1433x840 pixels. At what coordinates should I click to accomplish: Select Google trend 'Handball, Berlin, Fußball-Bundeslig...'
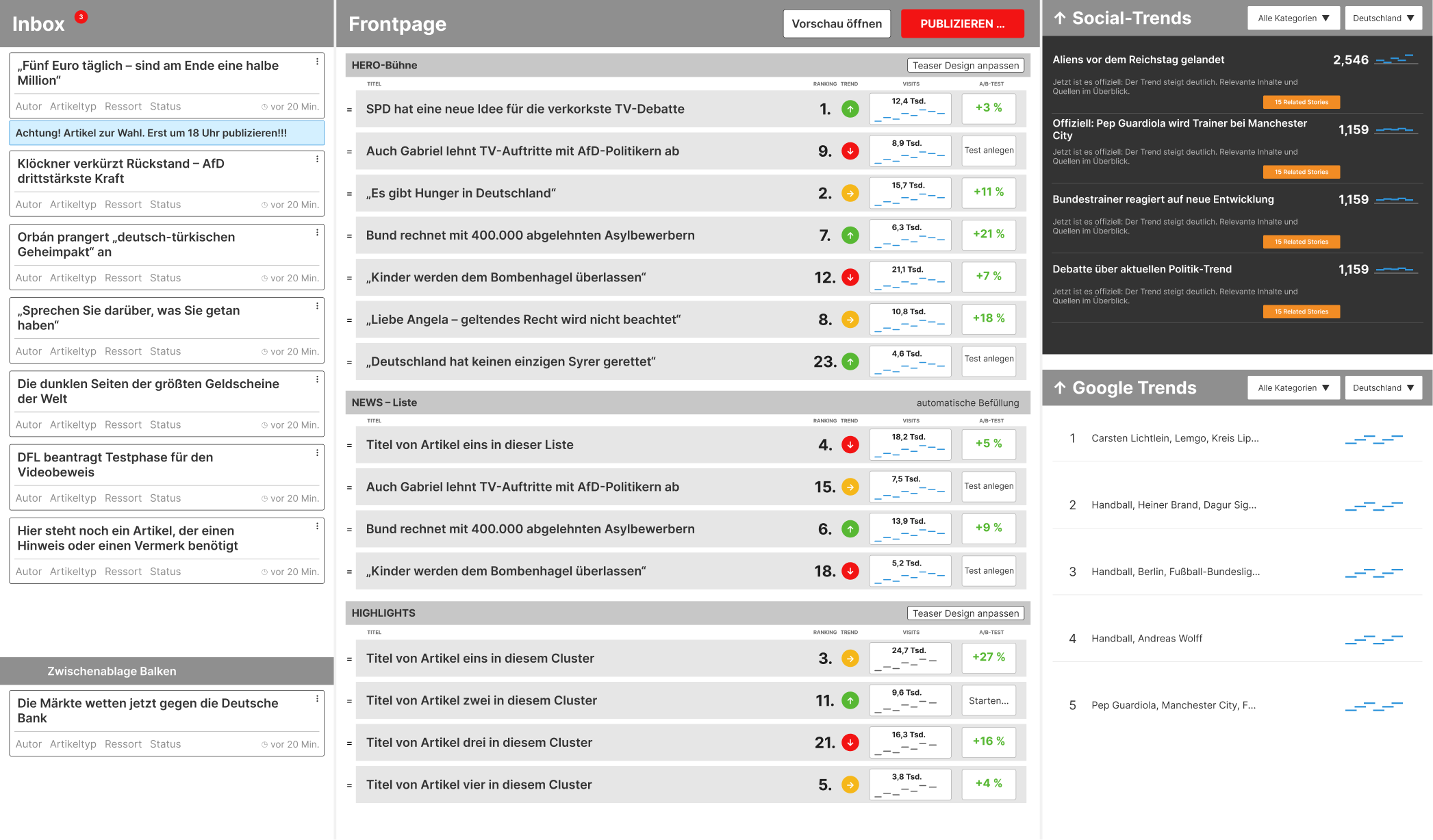1176,572
